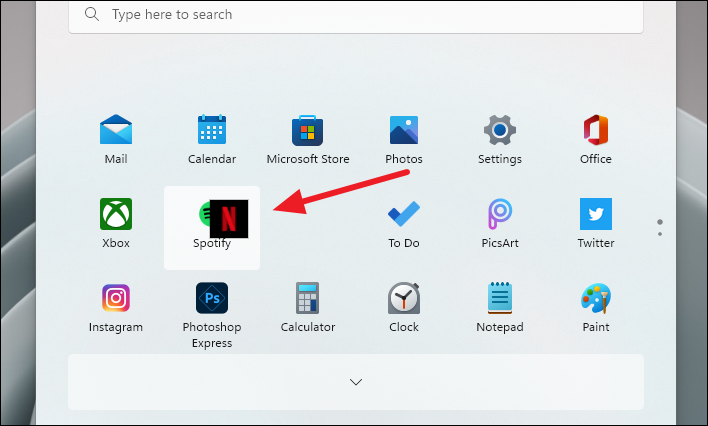Screen dimensions: 708x426
Task: Open the Twitter app icon
Action: click(x=596, y=214)
